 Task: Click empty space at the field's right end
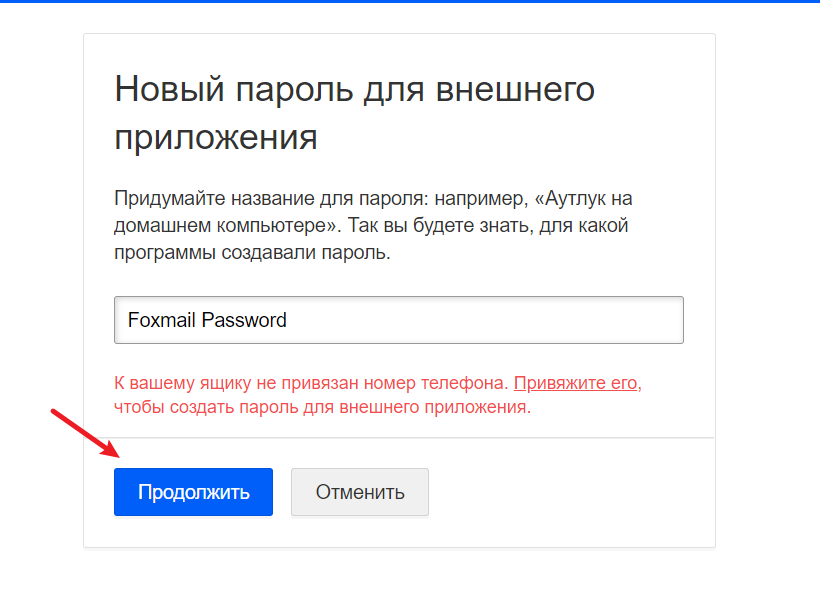click(x=628, y=320)
